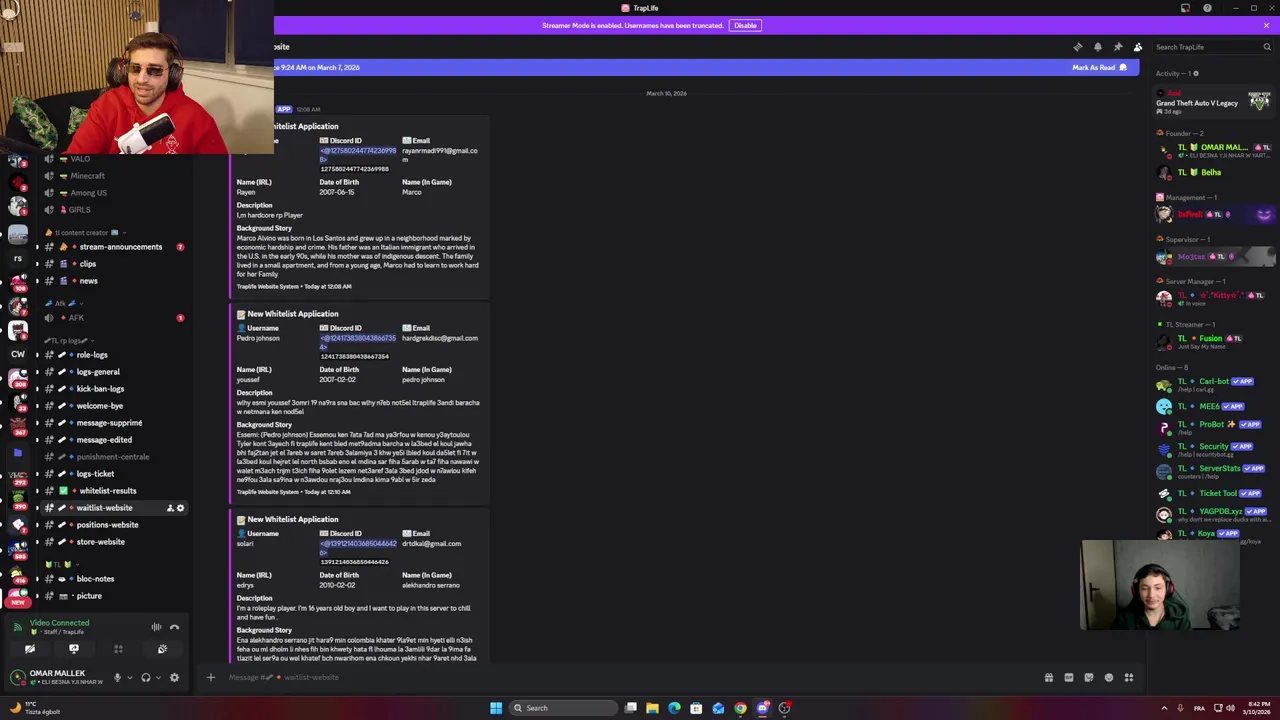Click the search magnifier in Search TrapLife
This screenshot has height=720, width=1280.
(1267, 47)
